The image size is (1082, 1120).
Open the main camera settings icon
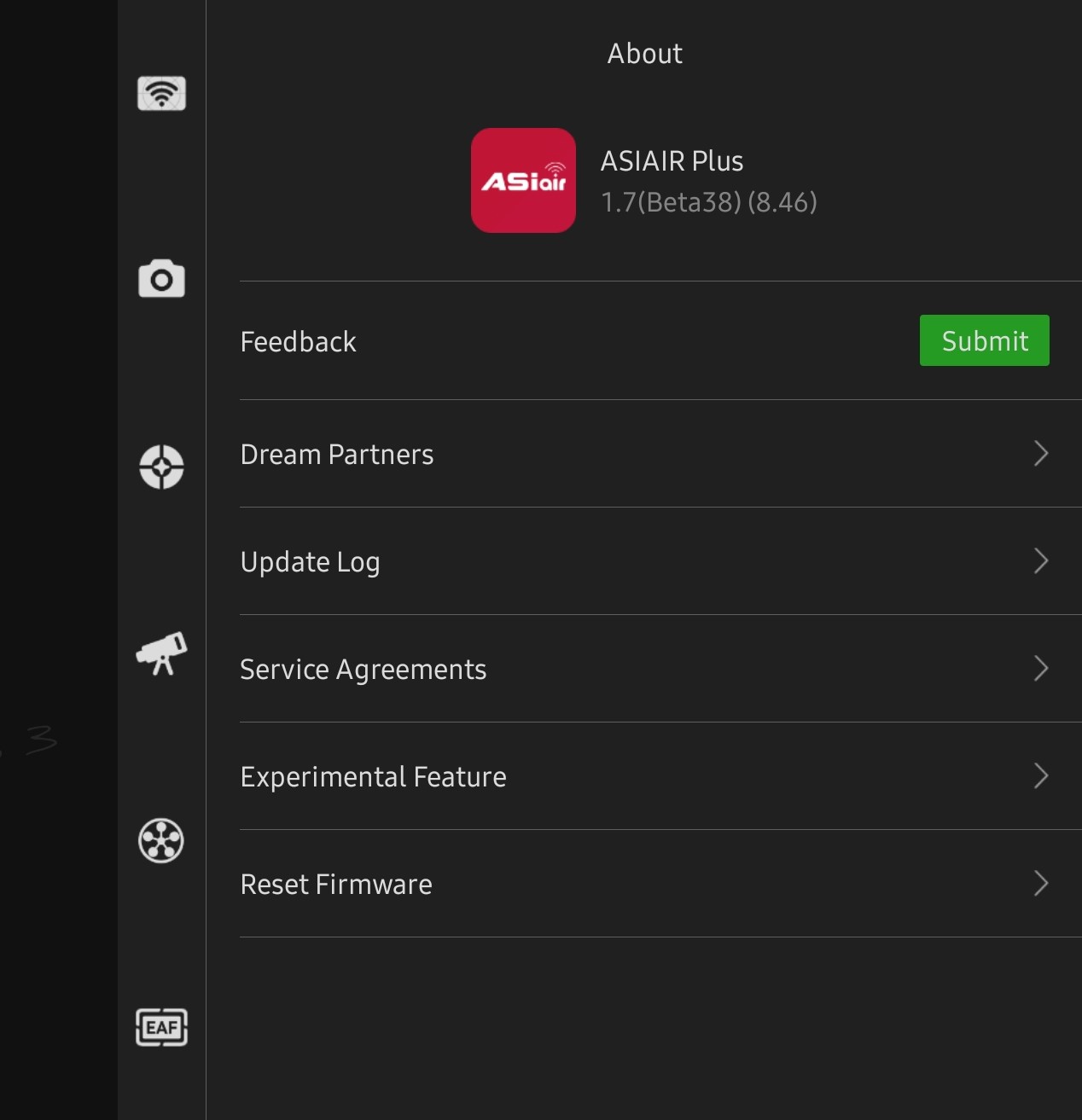(161, 279)
